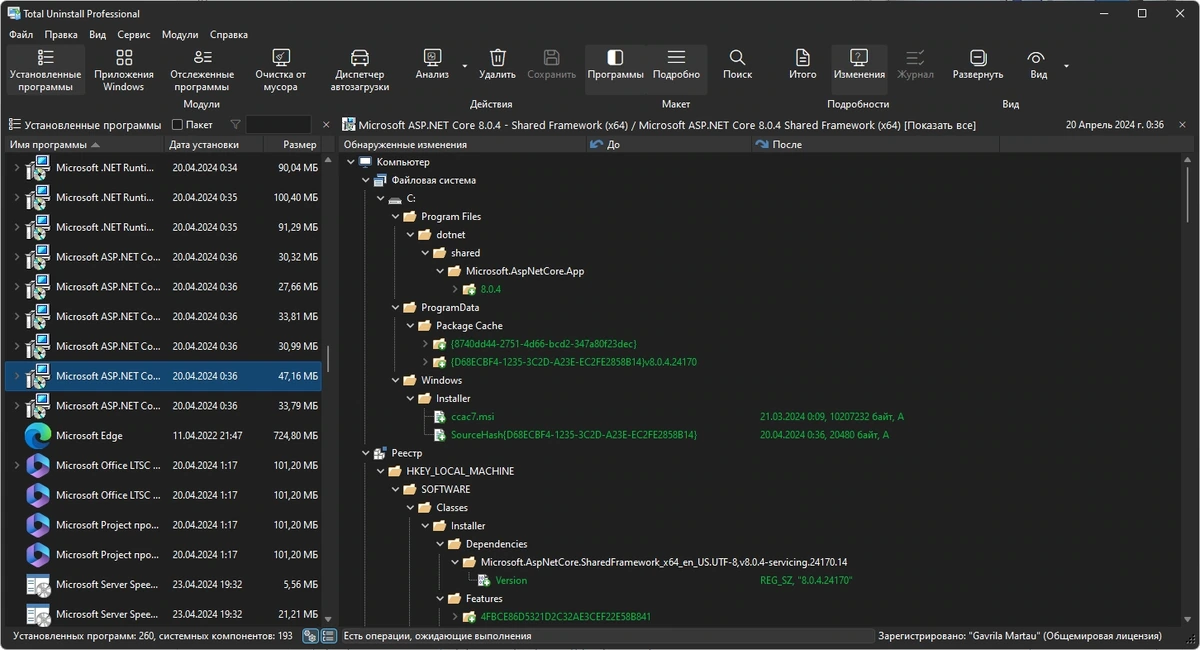The image size is (1200, 650).
Task: Open the Приложения Windows module
Action: point(124,69)
